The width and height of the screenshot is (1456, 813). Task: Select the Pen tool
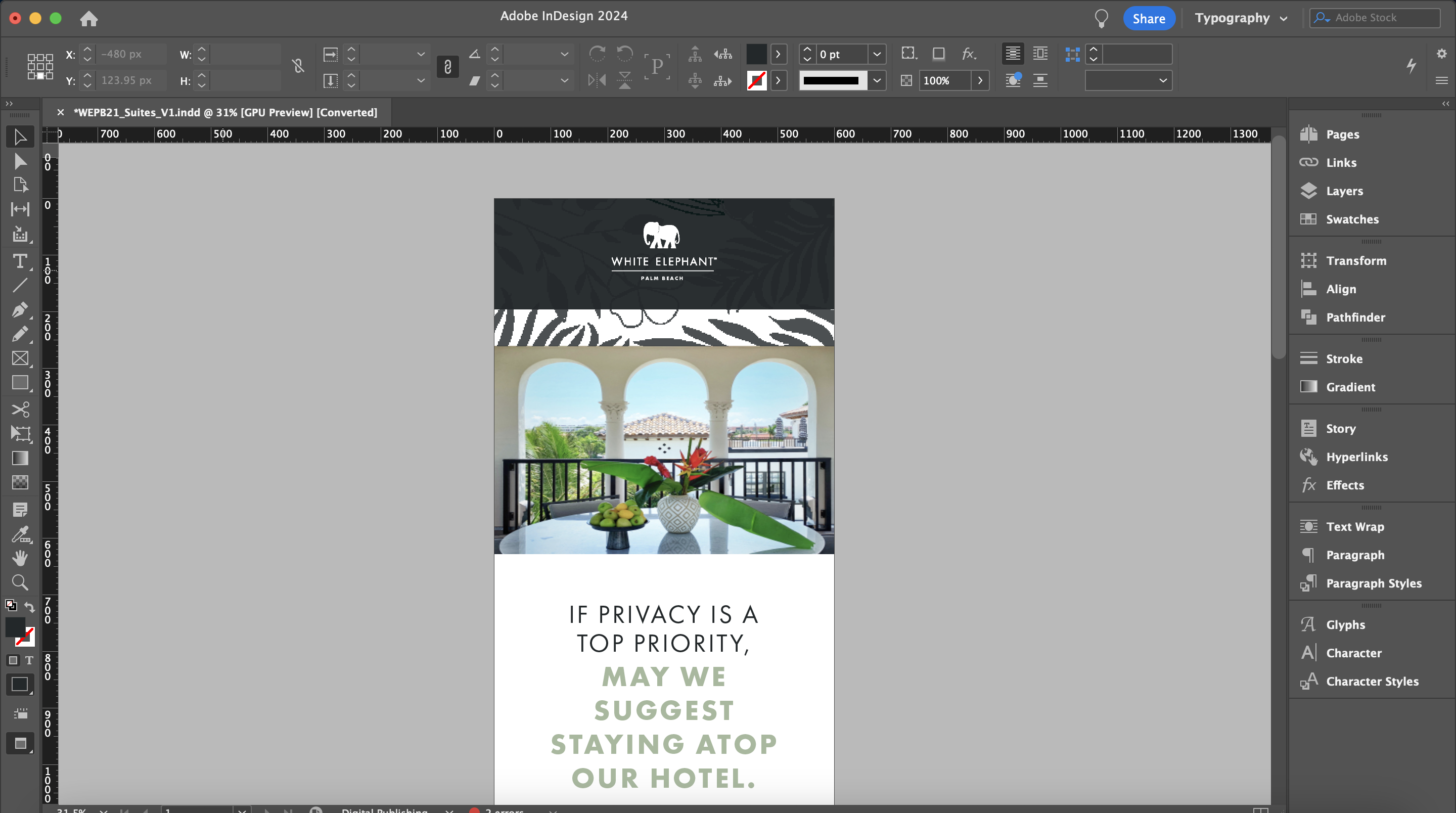(x=20, y=310)
